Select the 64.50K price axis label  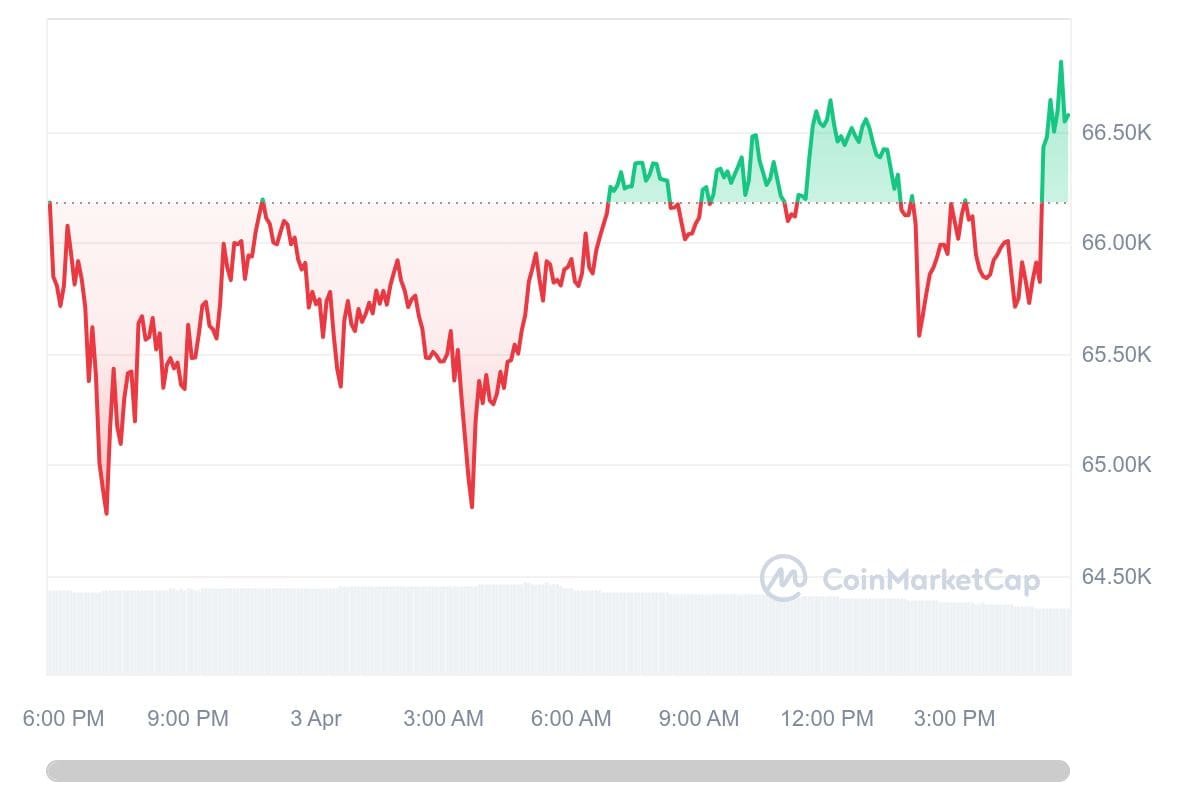1117,576
